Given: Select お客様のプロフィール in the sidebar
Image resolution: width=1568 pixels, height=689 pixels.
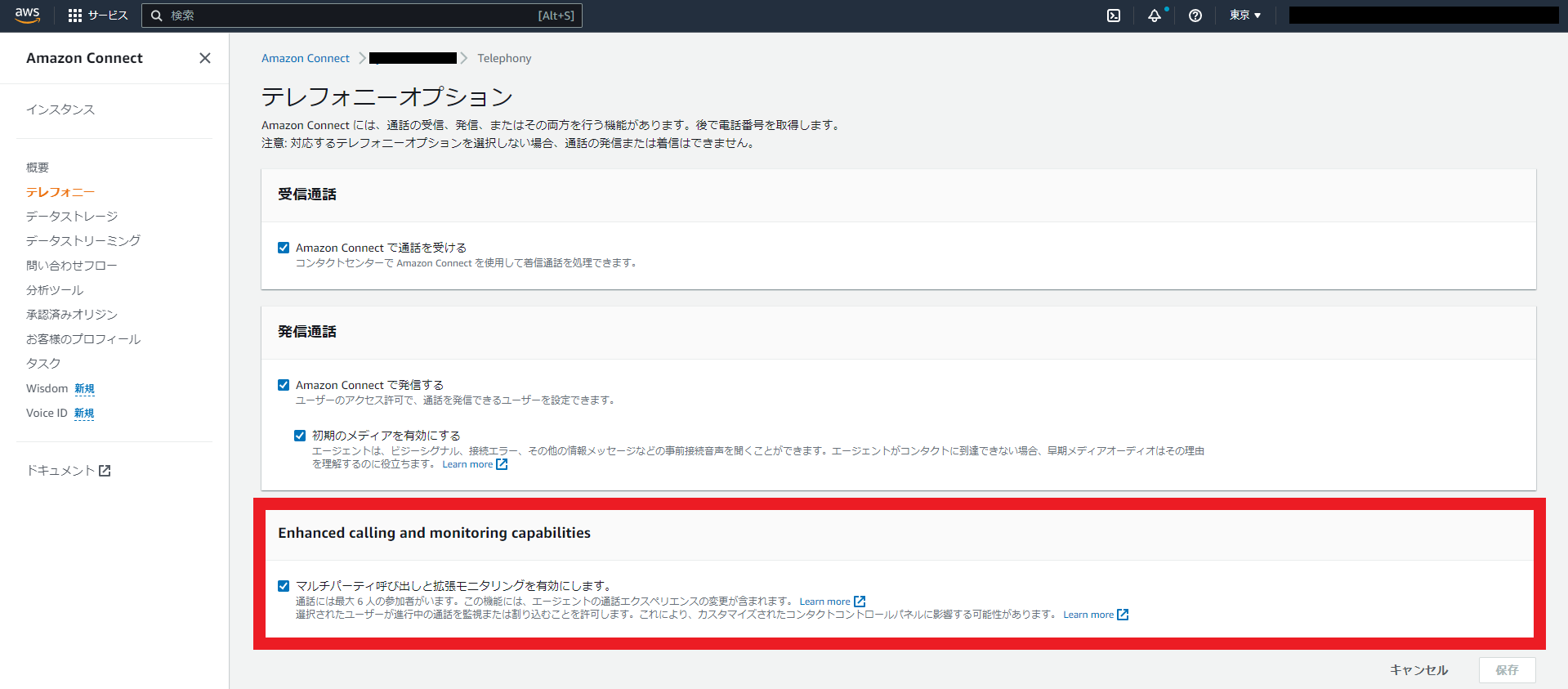Looking at the screenshot, I should 83,339.
